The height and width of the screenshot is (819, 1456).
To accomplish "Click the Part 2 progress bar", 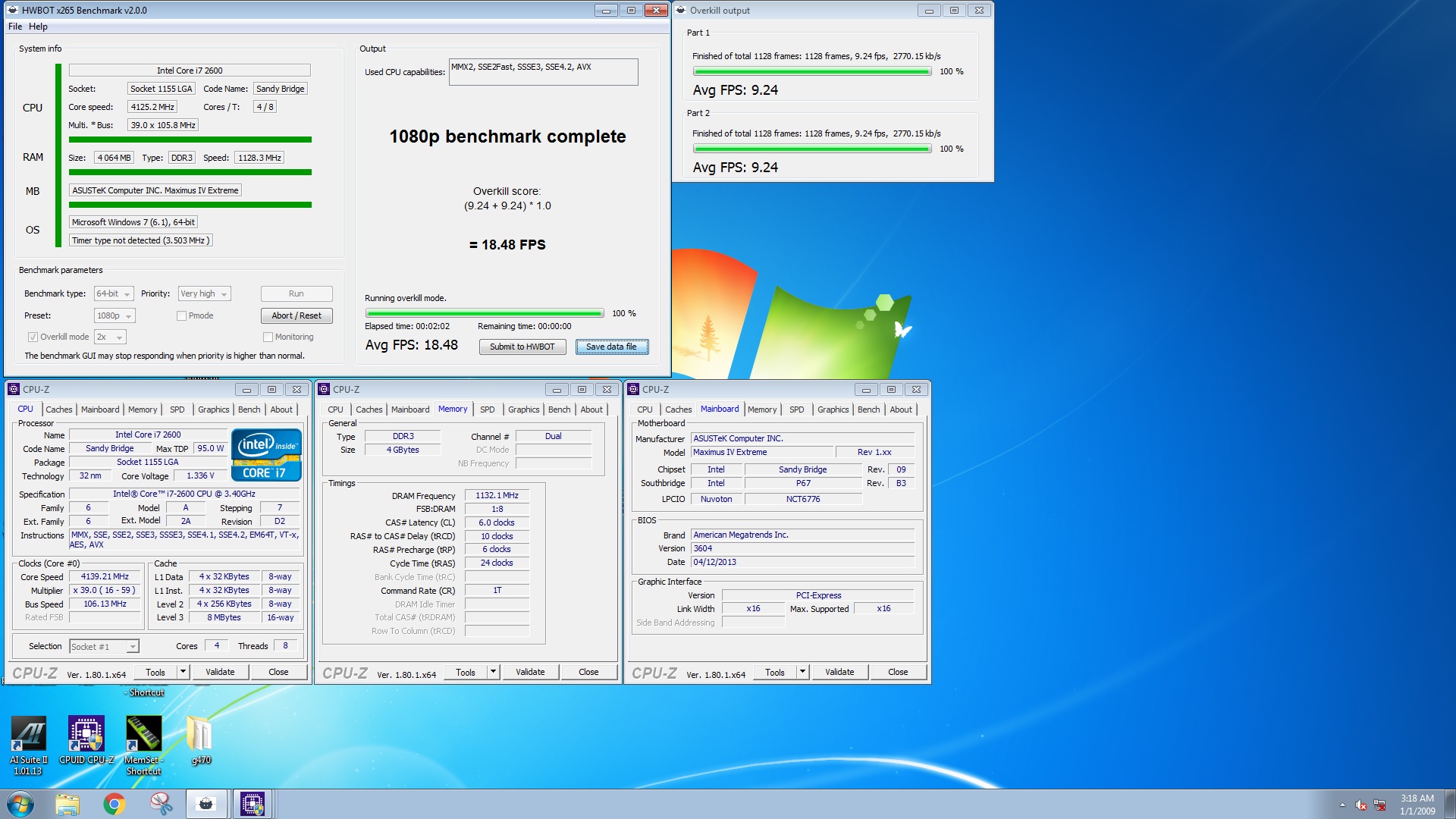I will tap(812, 149).
